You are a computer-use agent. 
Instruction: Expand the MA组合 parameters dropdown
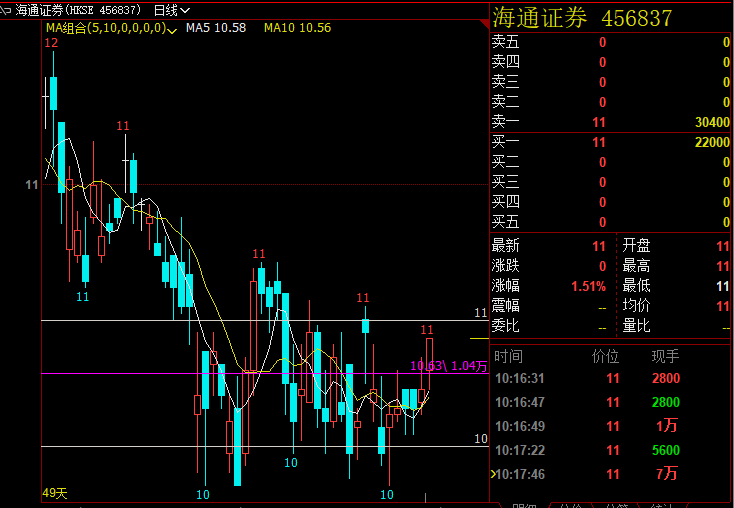tap(172, 29)
